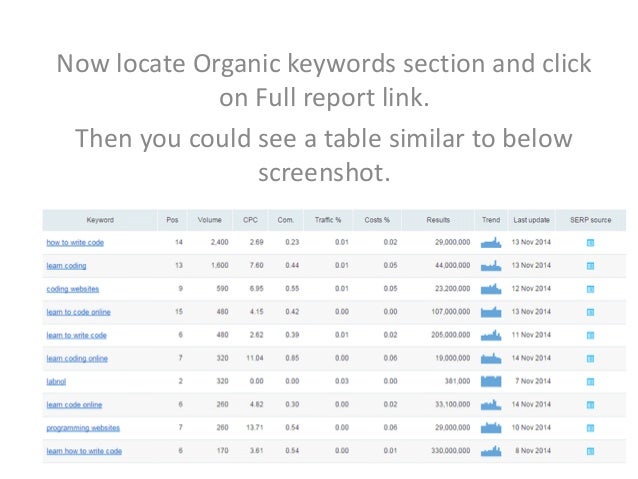Sort table by Volume column header

(210, 220)
